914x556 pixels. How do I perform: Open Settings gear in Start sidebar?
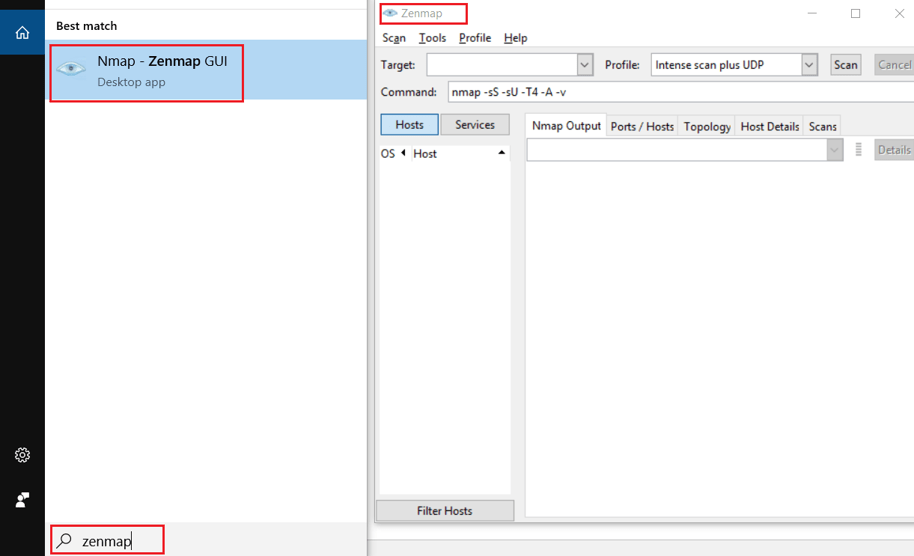click(22, 455)
